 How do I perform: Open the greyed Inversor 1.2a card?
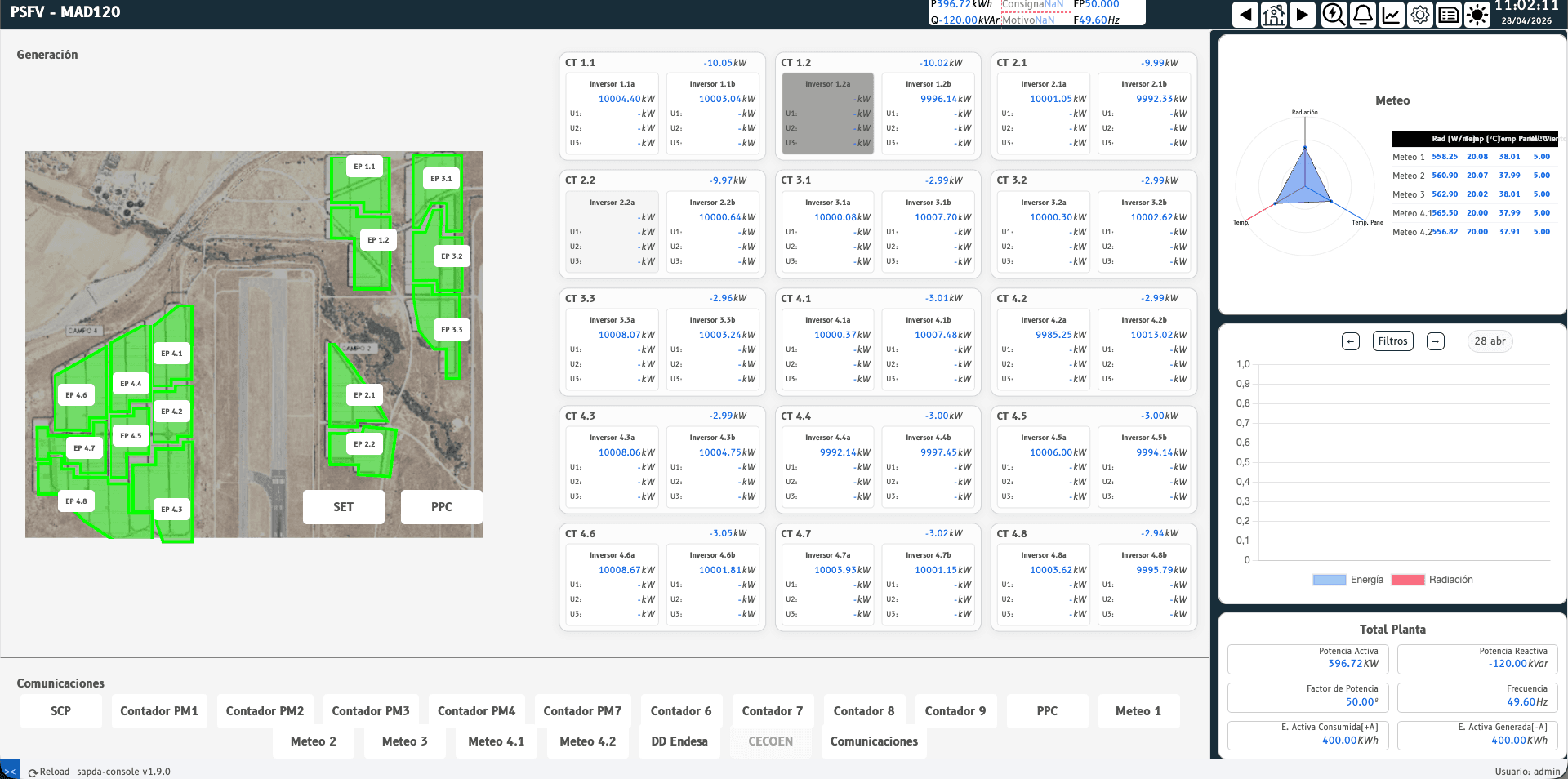(x=828, y=114)
